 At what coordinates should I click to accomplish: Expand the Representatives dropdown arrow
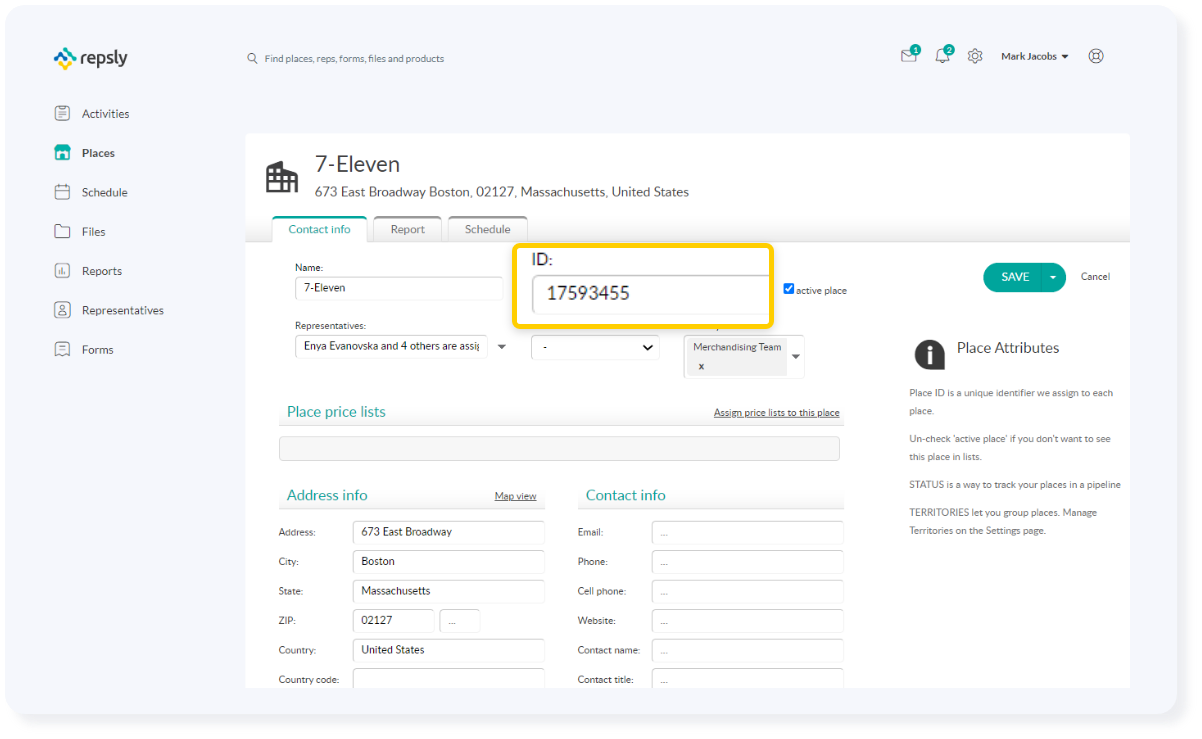(x=501, y=347)
